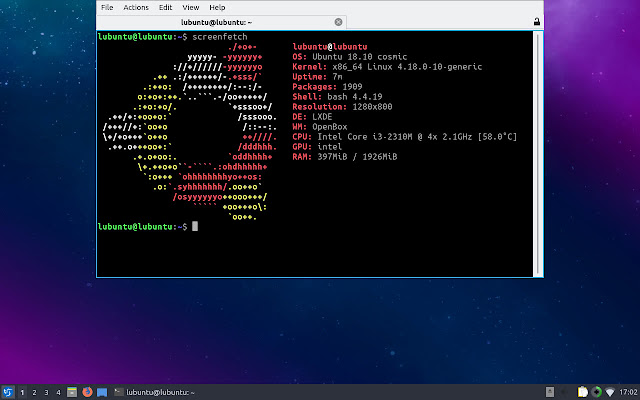
Task: Open the Help menu
Action: (217, 7)
